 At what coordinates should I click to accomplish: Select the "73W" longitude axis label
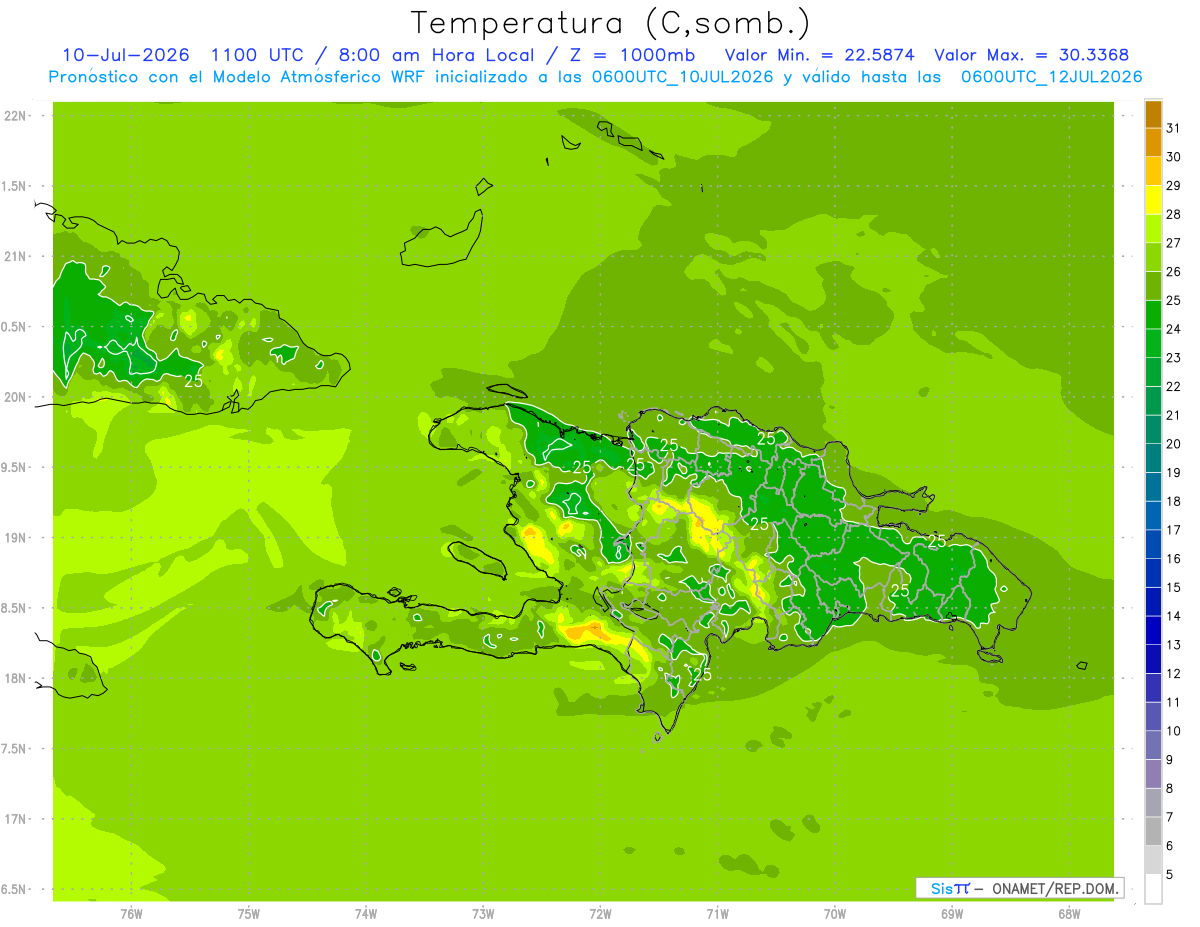483,914
